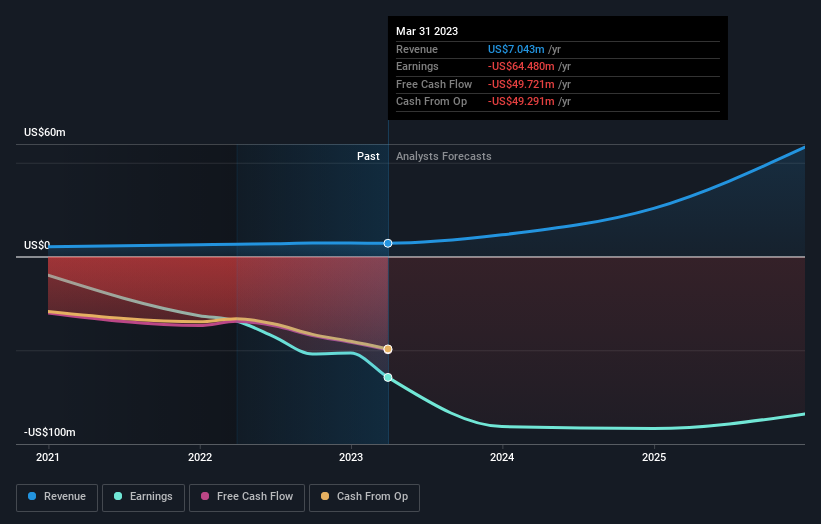Click the -US$64.480m earnings value

pyautogui.click(x=521, y=66)
